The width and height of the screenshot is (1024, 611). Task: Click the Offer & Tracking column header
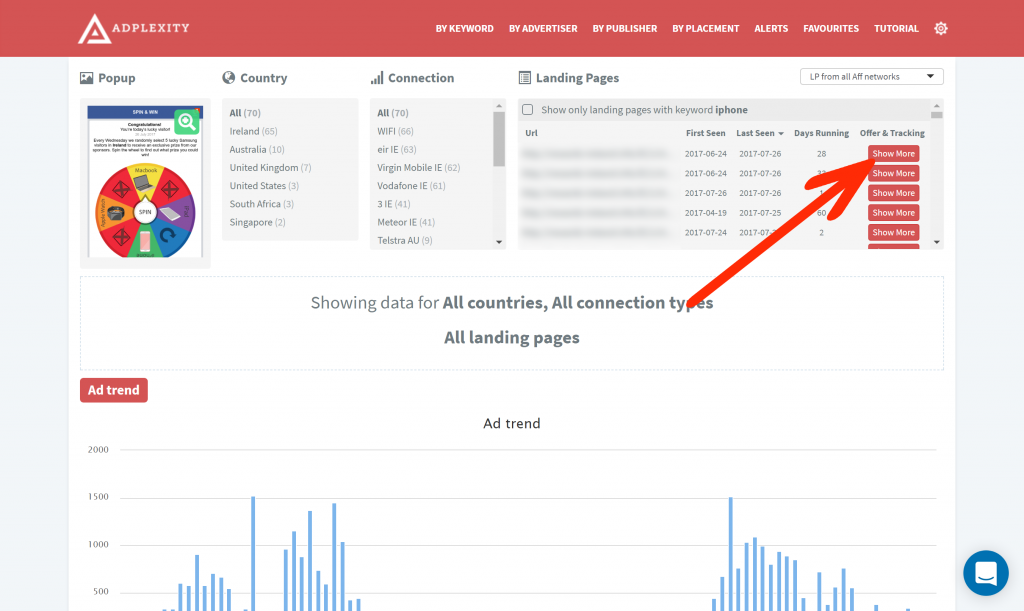tap(892, 133)
